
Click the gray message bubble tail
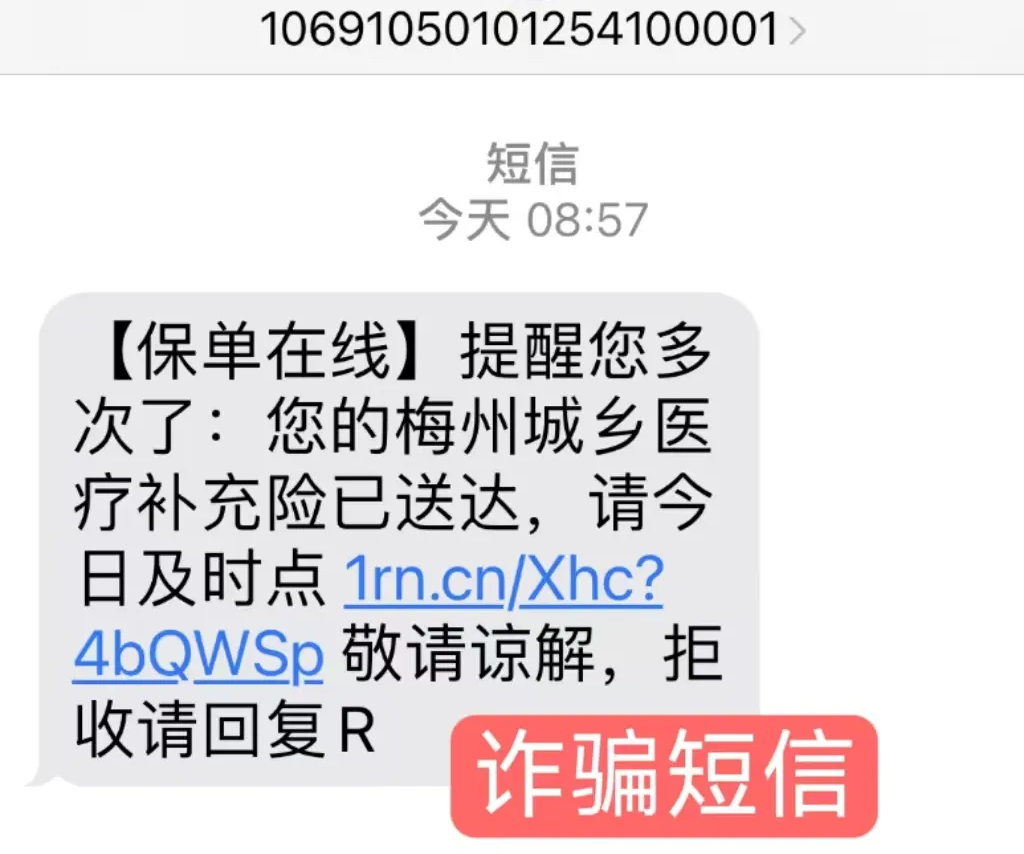[40, 774]
